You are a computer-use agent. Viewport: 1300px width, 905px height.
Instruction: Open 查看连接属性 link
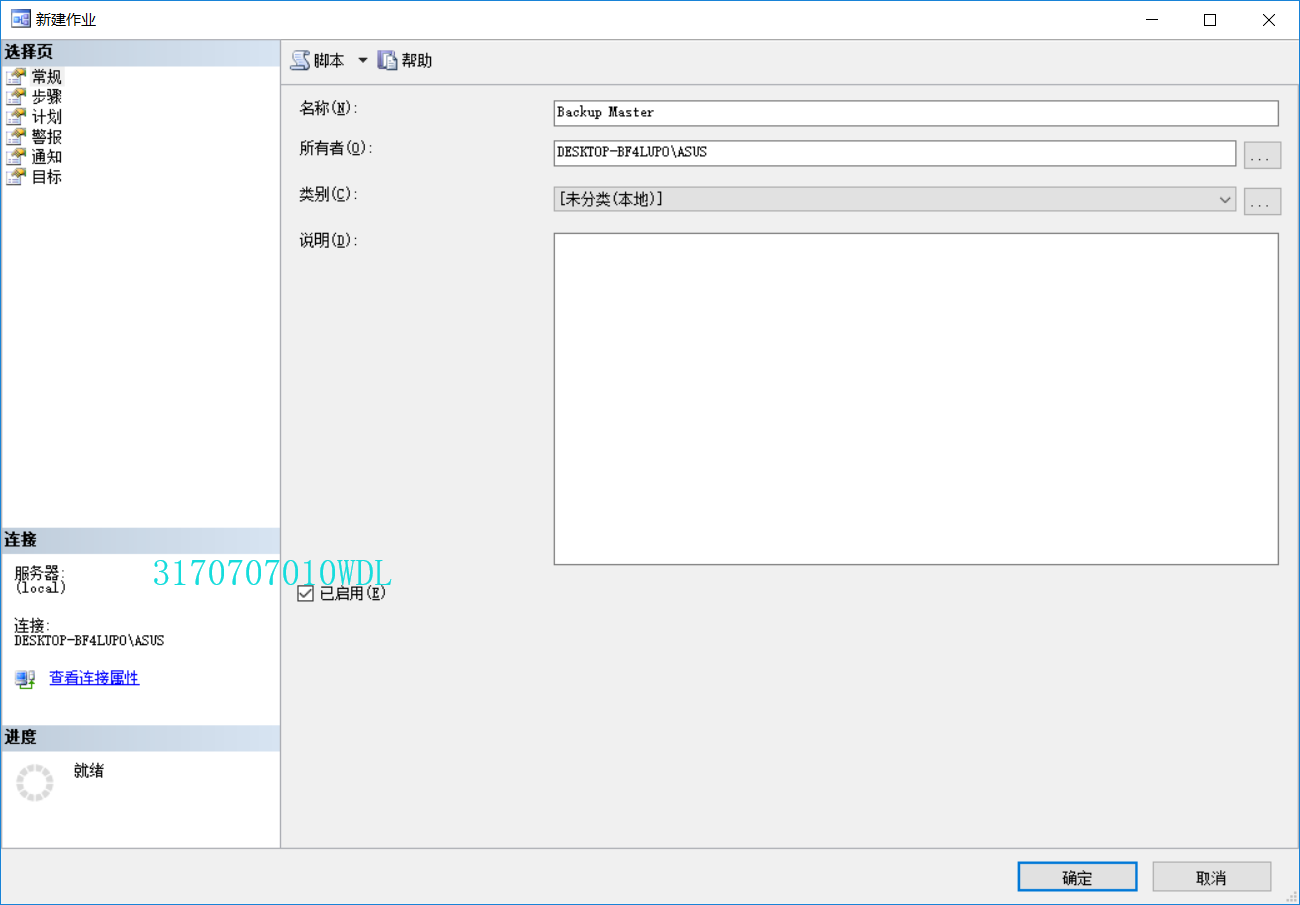pyautogui.click(x=93, y=678)
